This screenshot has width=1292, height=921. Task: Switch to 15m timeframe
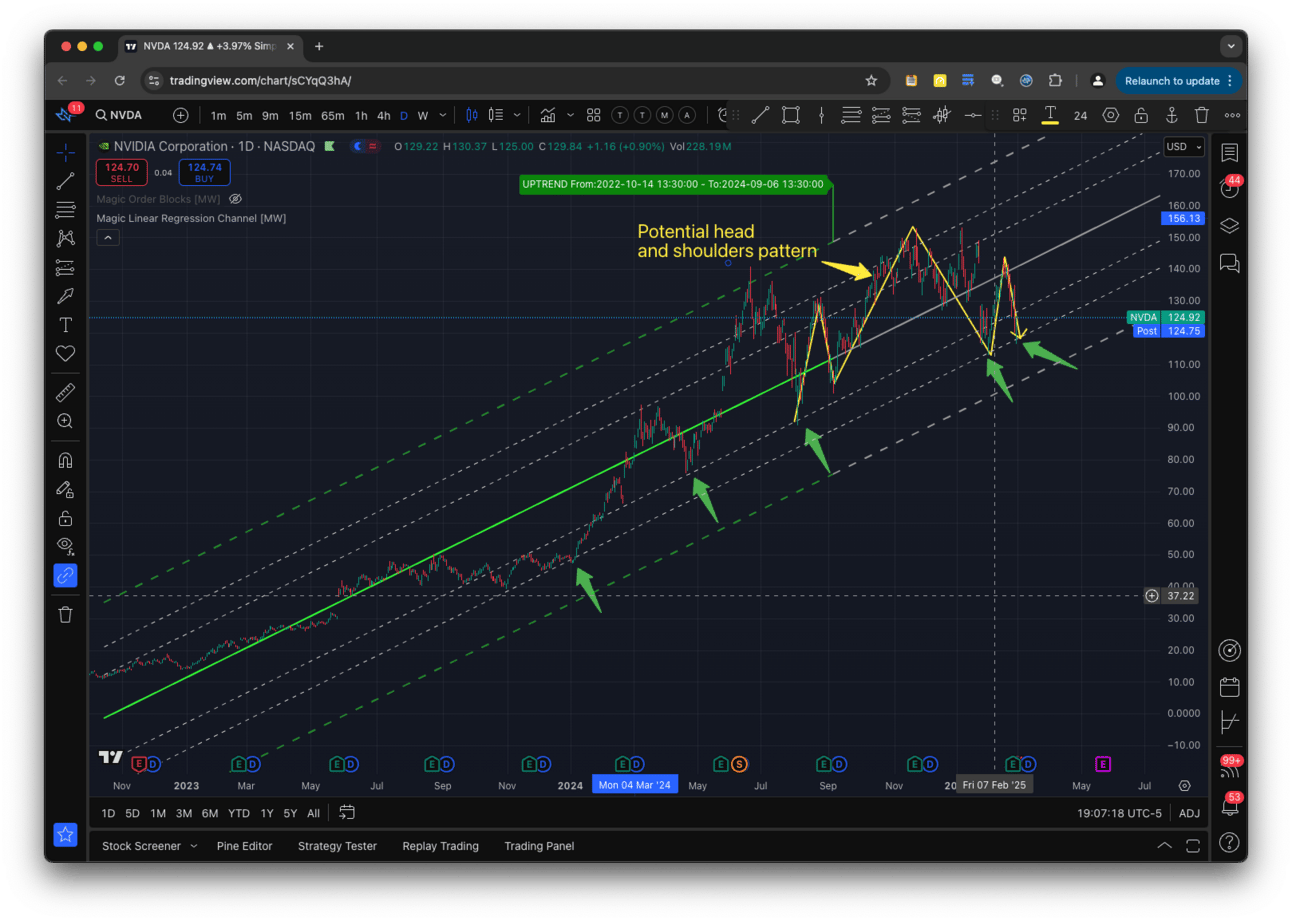300,115
